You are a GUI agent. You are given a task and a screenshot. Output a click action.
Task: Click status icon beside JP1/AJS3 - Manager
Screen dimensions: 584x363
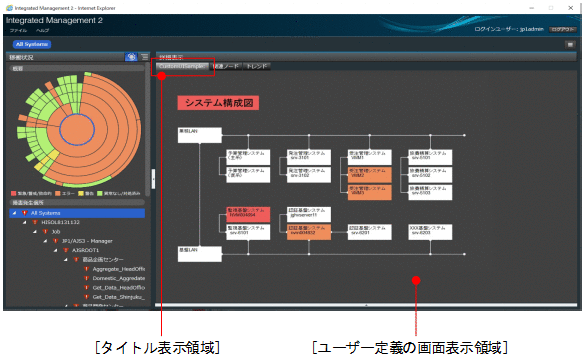pyautogui.click(x=56, y=241)
